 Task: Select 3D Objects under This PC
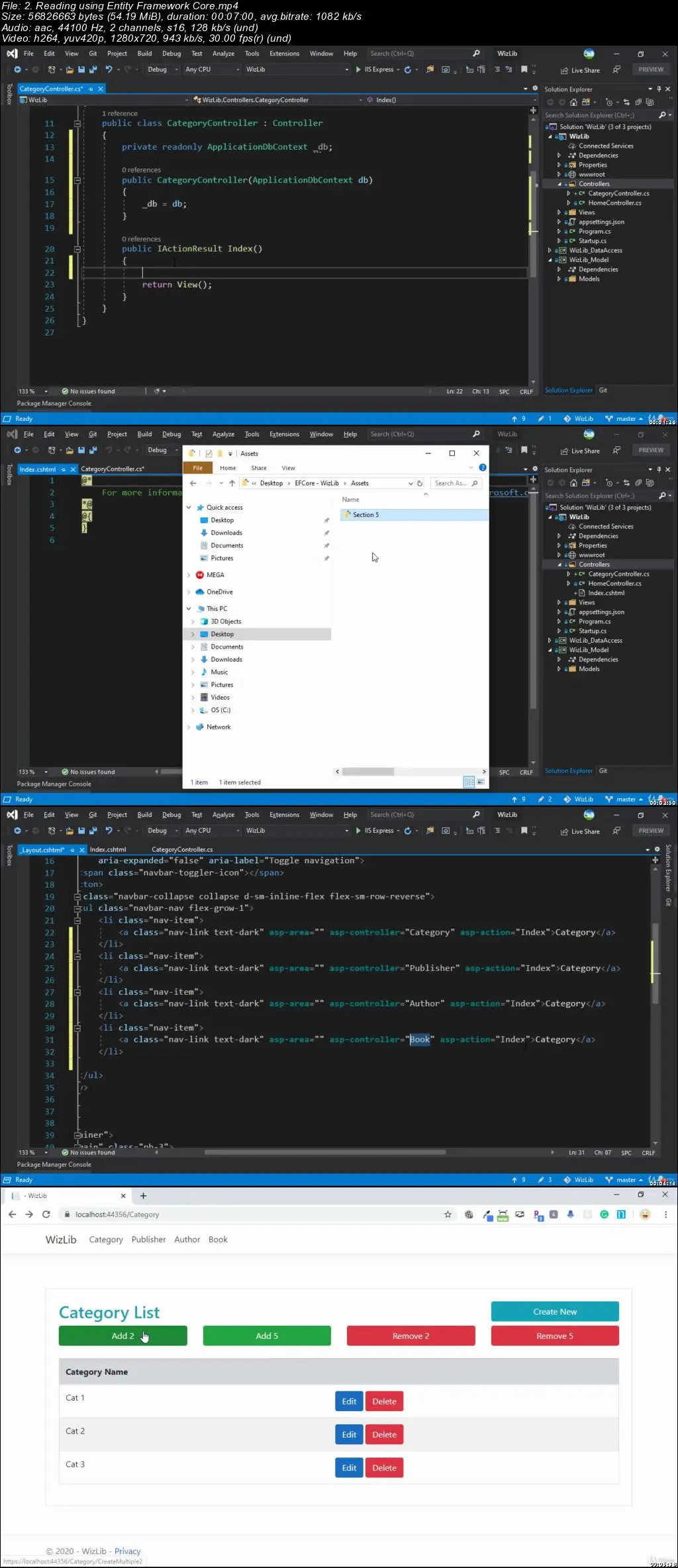coord(225,622)
